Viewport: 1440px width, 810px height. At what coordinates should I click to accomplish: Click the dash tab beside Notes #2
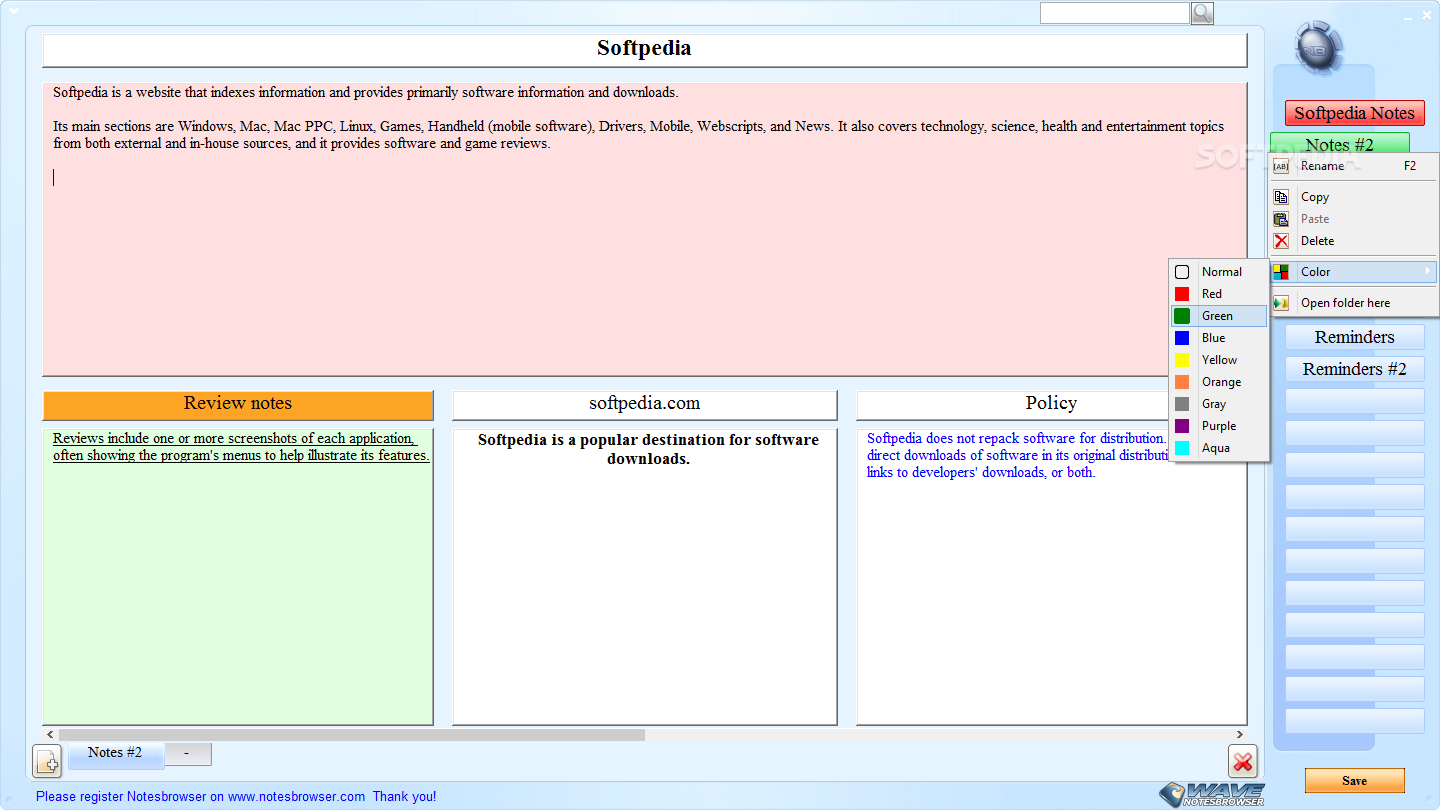[187, 753]
